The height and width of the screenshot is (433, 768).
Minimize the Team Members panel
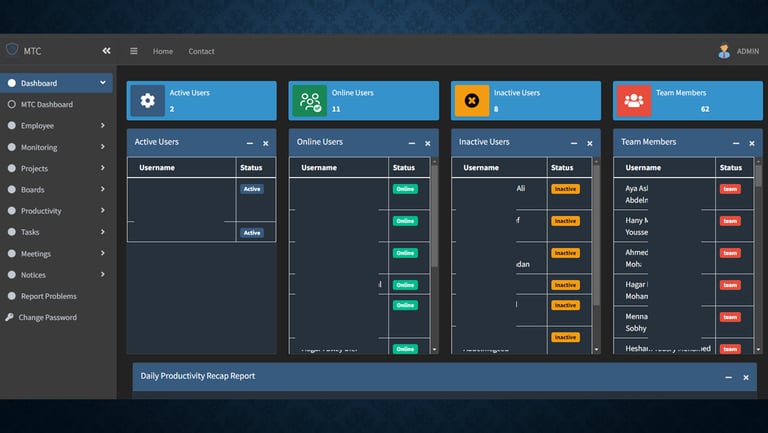[736, 143]
